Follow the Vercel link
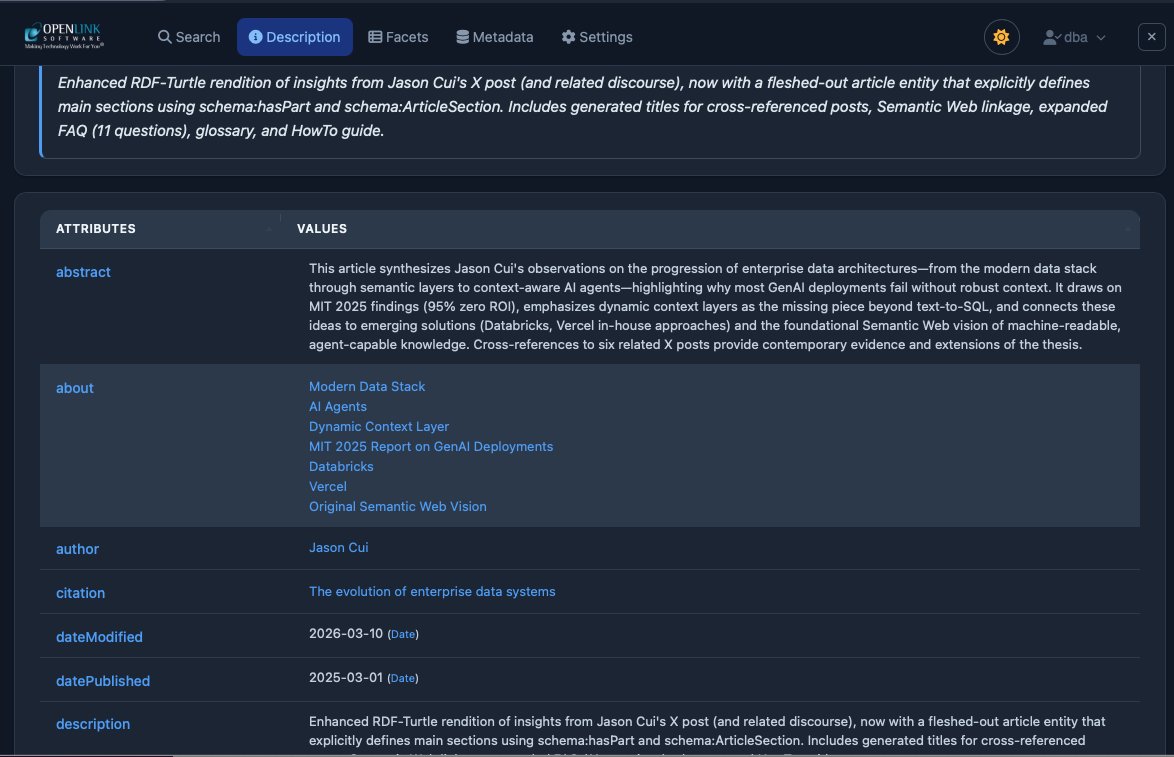 click(328, 486)
